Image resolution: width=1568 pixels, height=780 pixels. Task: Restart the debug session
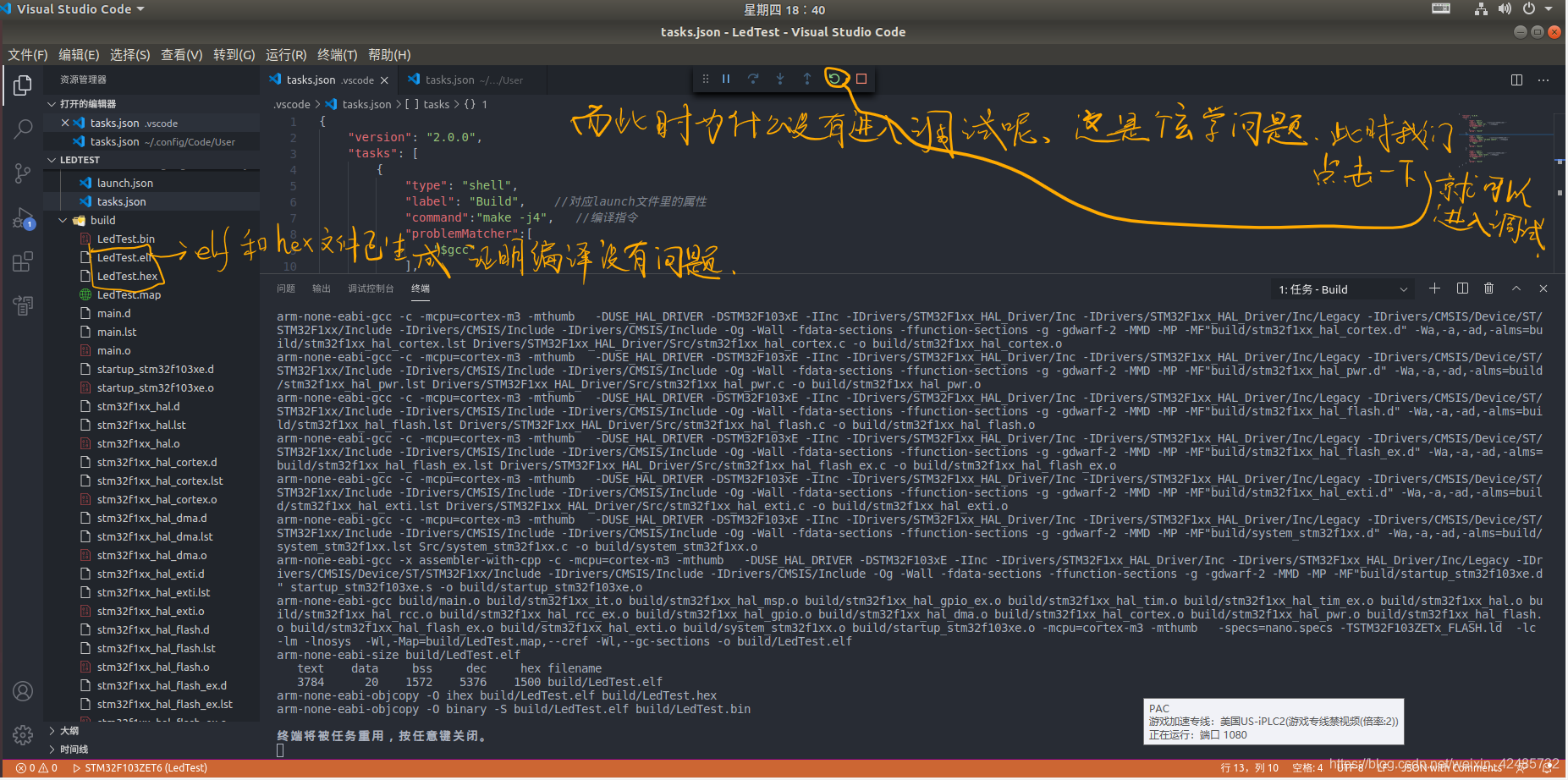pos(834,79)
